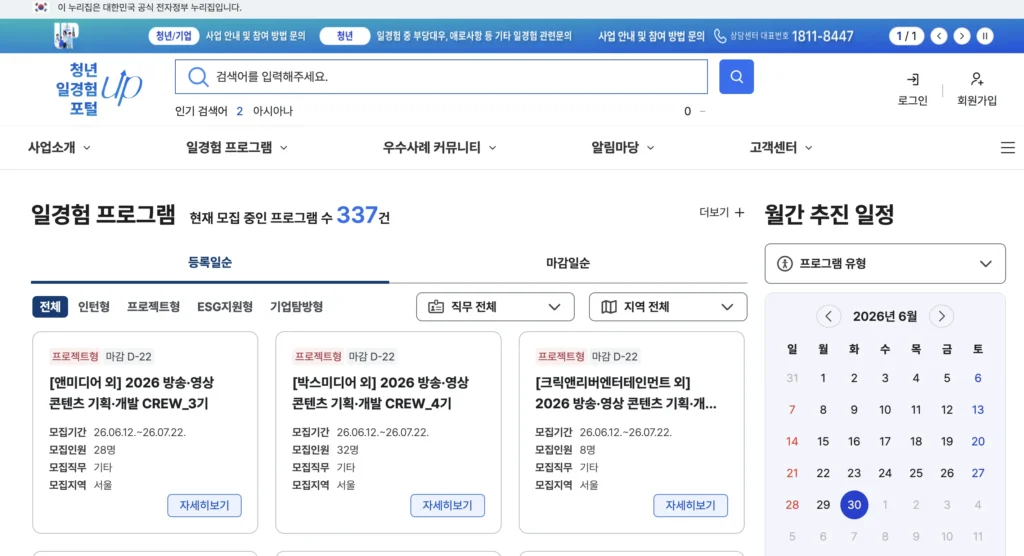
Task: Open the 지역 전체 dropdown
Action: pos(668,307)
